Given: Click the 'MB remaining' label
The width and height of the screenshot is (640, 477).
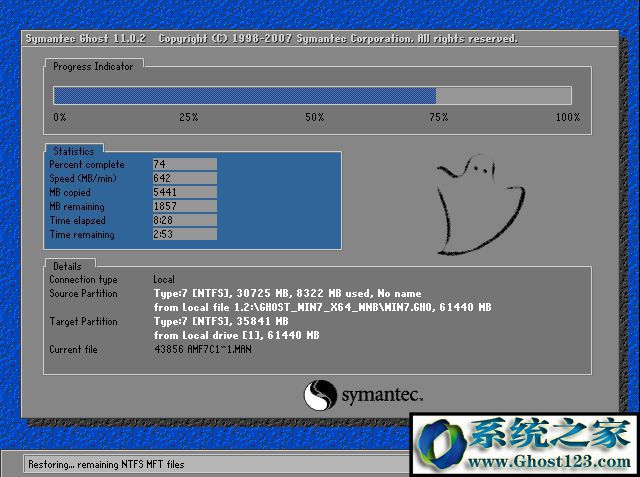Looking at the screenshot, I should pos(77,206).
